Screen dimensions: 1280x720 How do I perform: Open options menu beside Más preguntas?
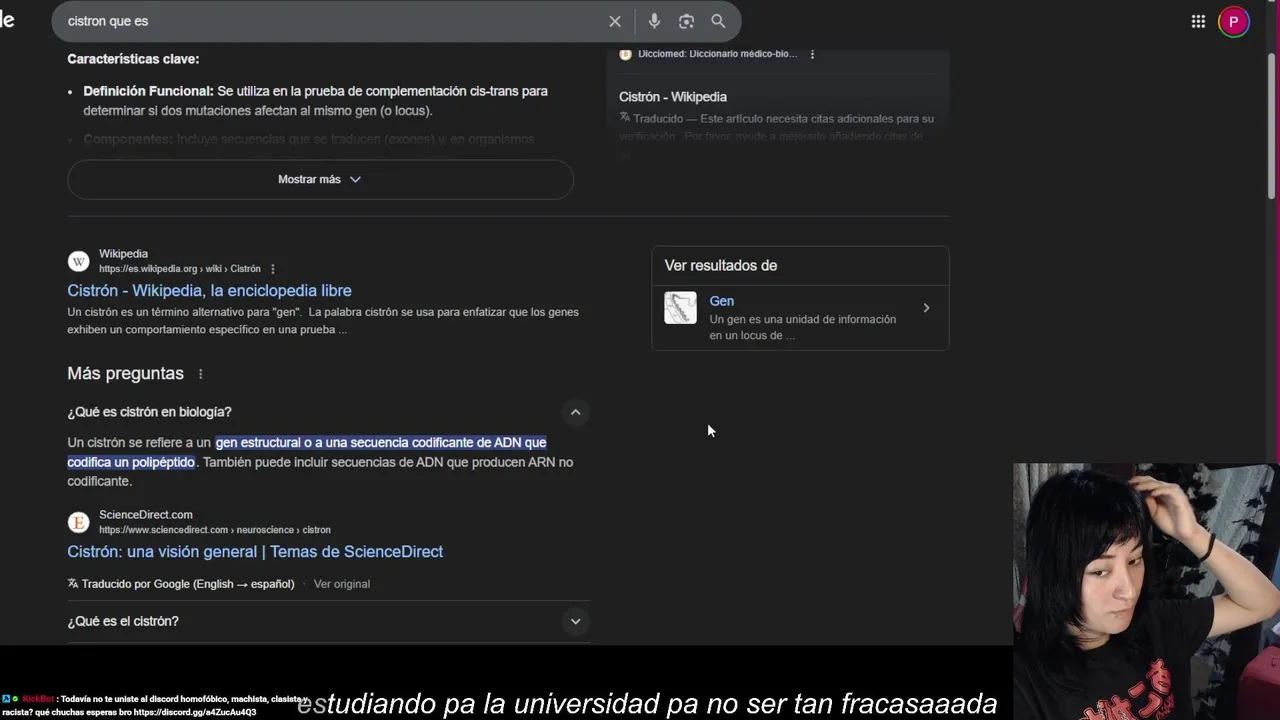point(200,374)
